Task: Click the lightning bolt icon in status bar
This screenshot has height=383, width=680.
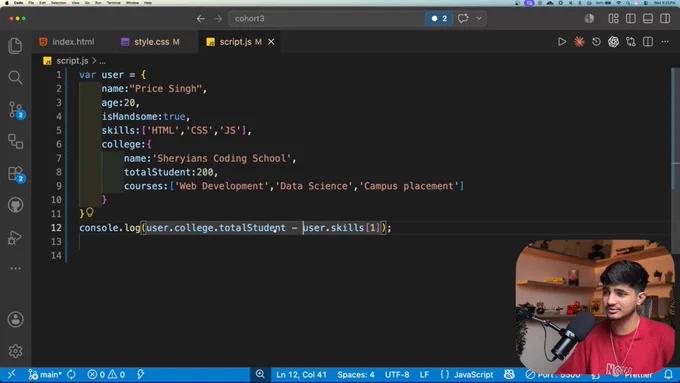Action: tap(140, 374)
